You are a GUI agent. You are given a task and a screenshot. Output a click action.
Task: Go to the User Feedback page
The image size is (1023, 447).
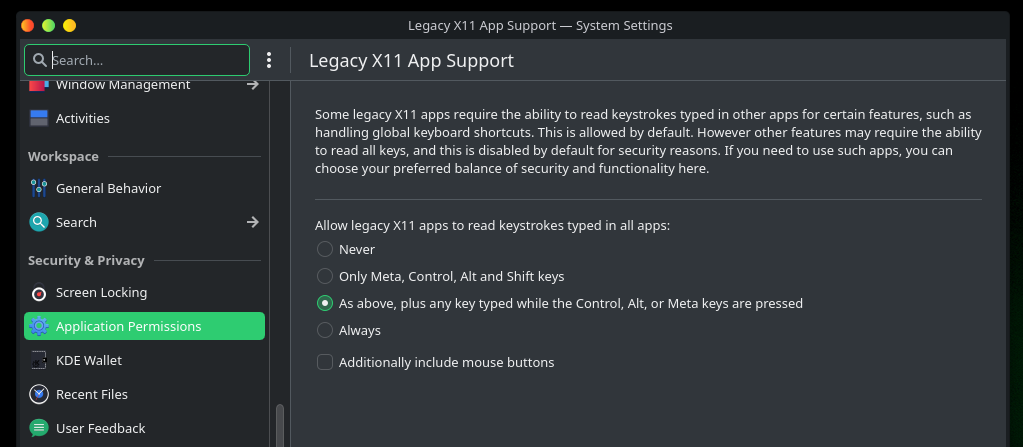coord(100,428)
